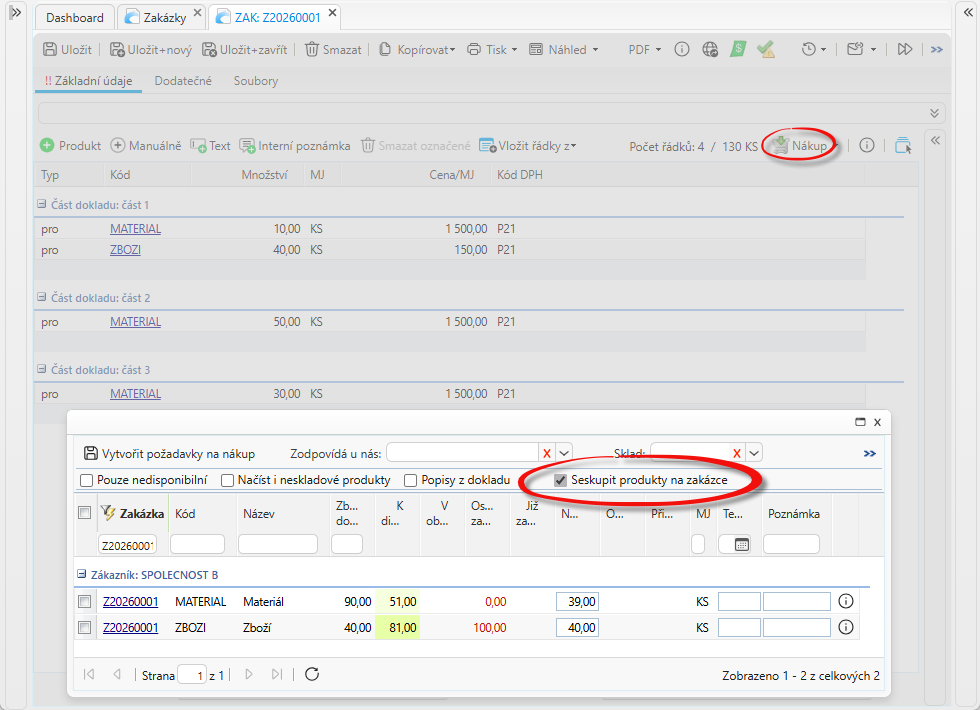Click Vytvořit požadavky na nákup
The width and height of the screenshot is (980, 710).
[169, 453]
